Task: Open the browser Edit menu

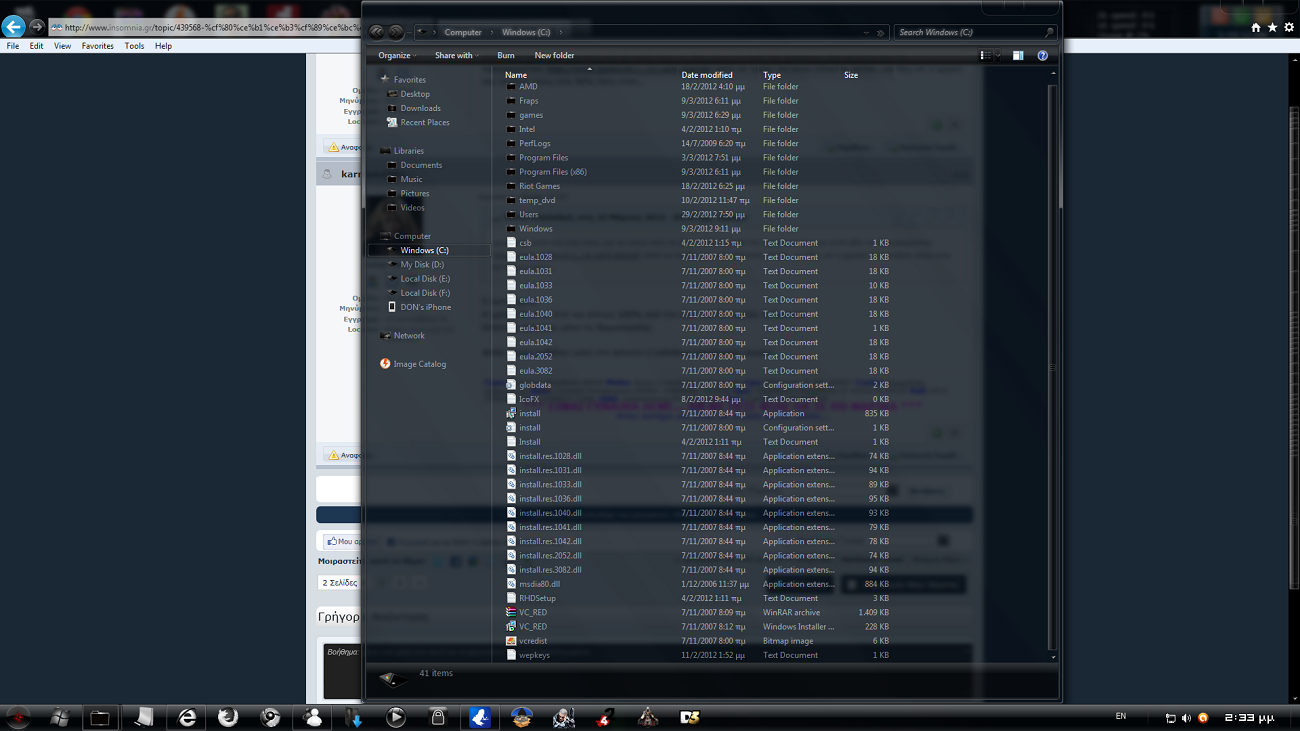Action: (36, 46)
